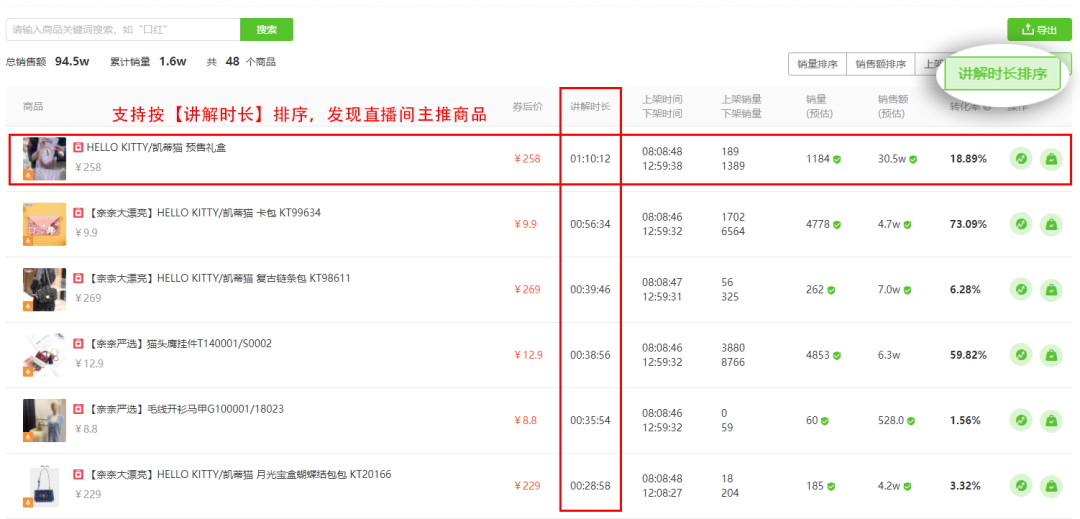Click verified shield icon beside 528.0

point(912,421)
